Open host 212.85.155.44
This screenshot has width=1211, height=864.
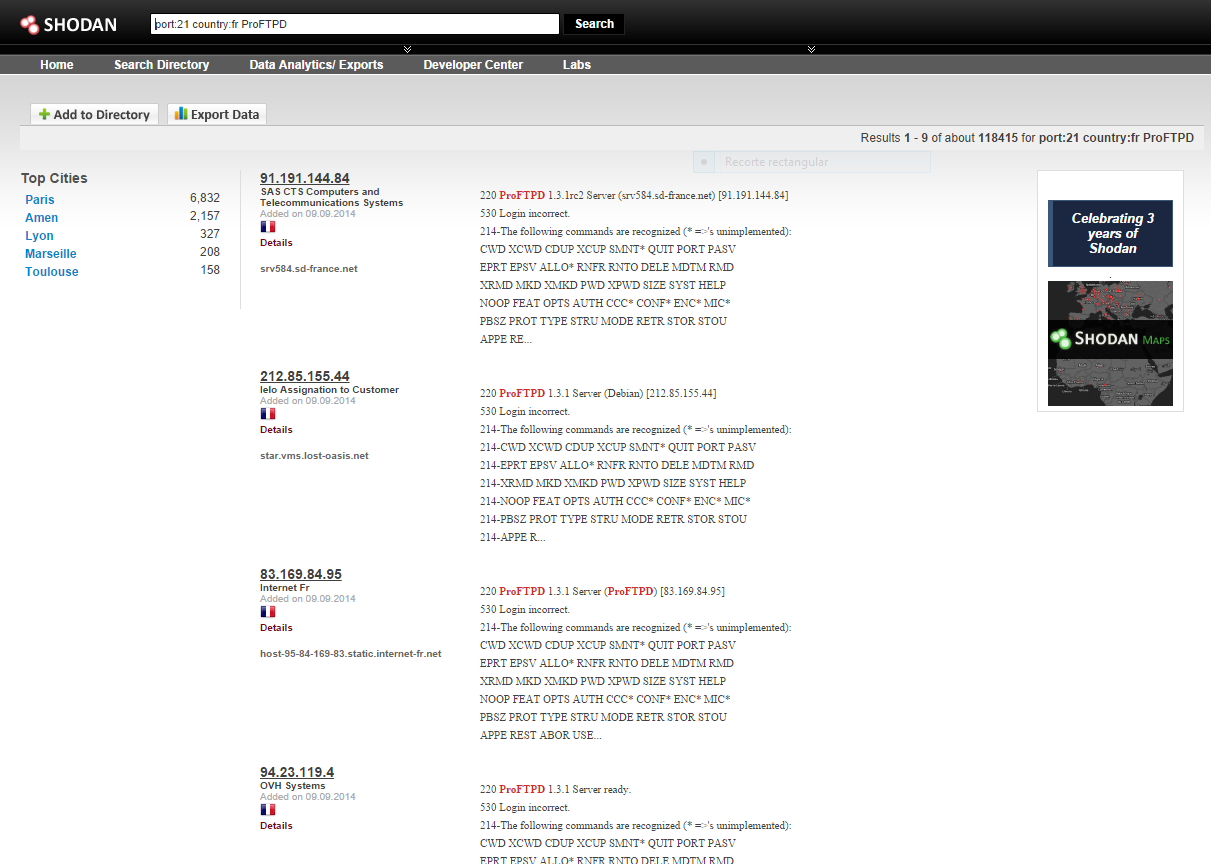pos(305,376)
